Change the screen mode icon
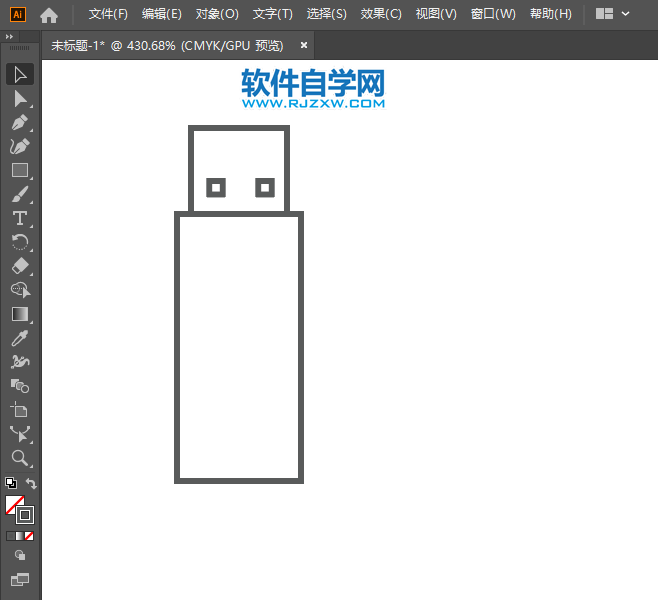Image resolution: width=658 pixels, height=600 pixels. tap(20, 580)
